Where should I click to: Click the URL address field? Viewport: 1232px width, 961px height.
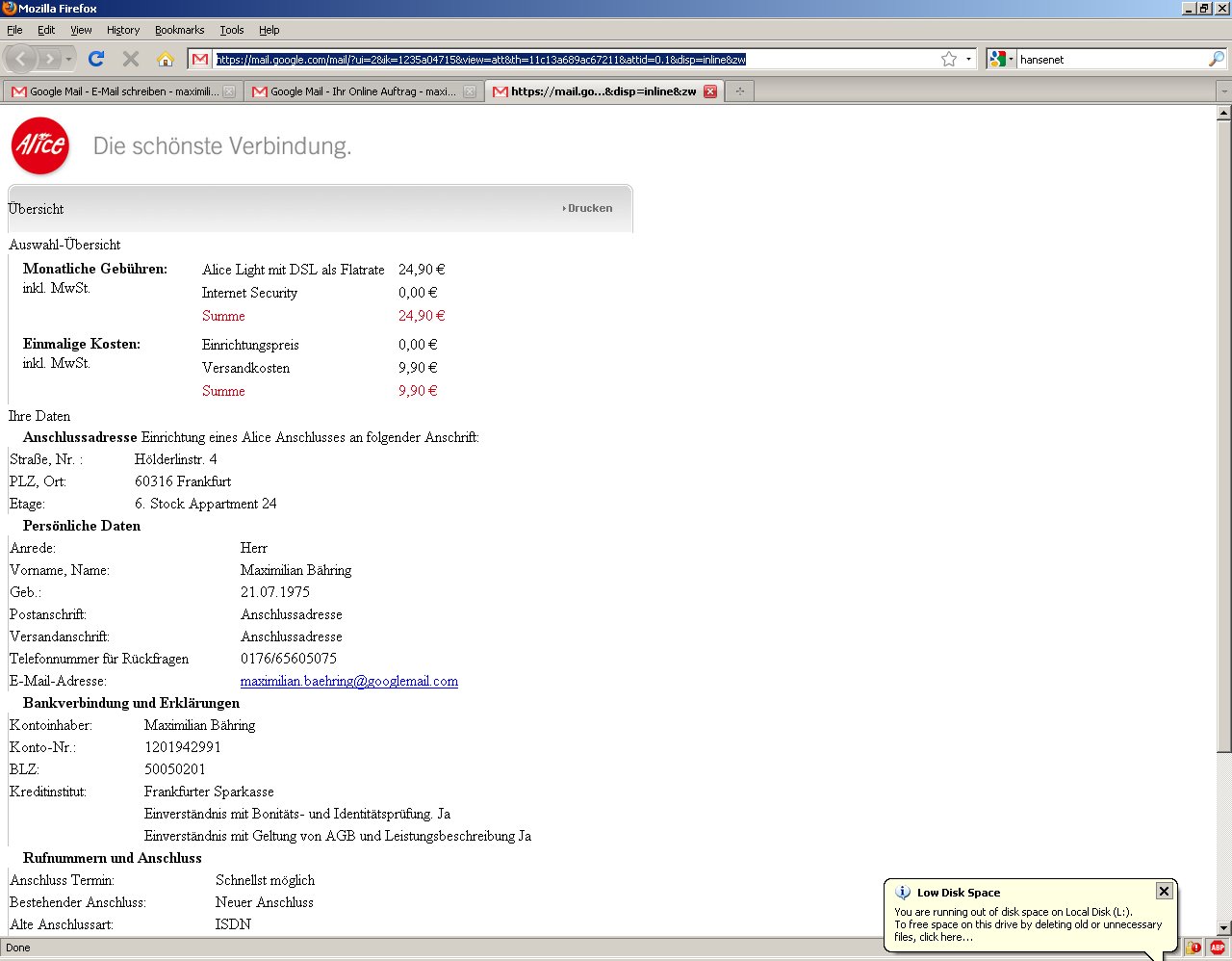pyautogui.click(x=576, y=60)
